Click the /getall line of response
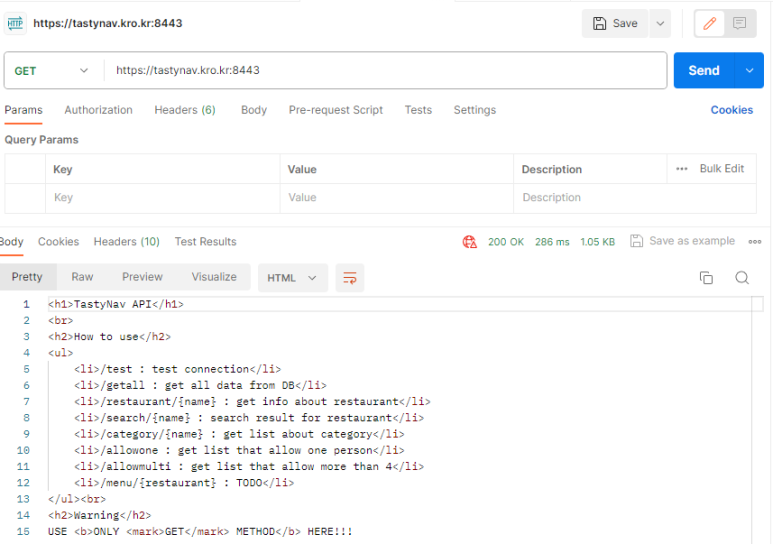The height and width of the screenshot is (544, 773). (200, 385)
